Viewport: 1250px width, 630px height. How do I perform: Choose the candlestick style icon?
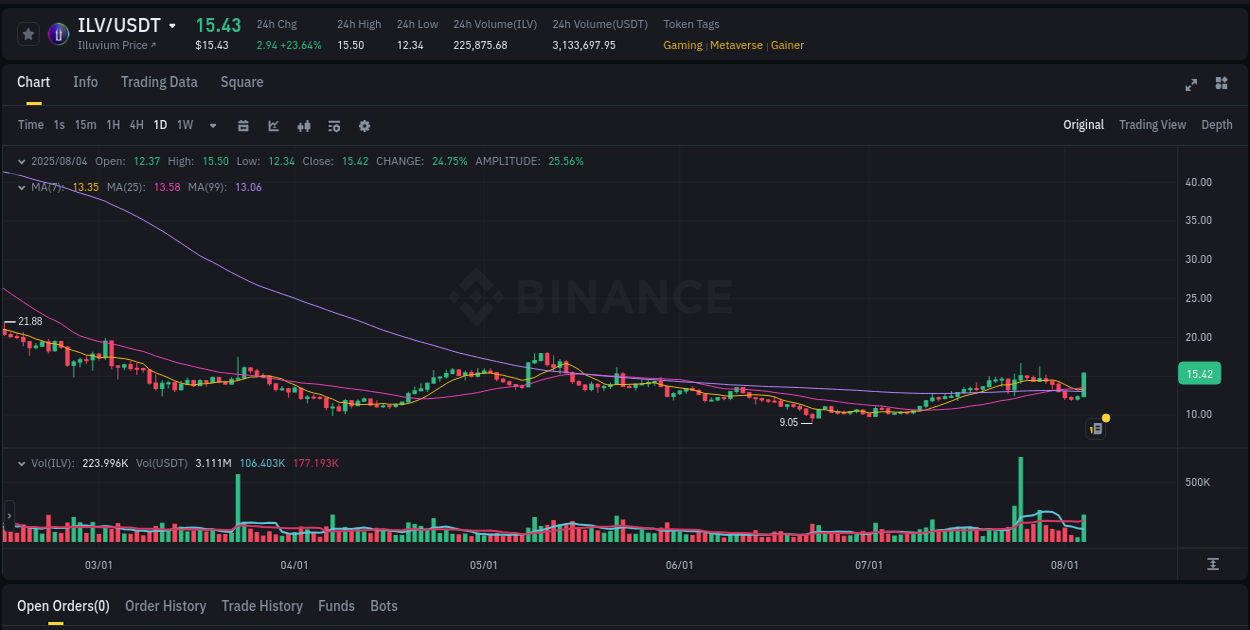coord(303,126)
